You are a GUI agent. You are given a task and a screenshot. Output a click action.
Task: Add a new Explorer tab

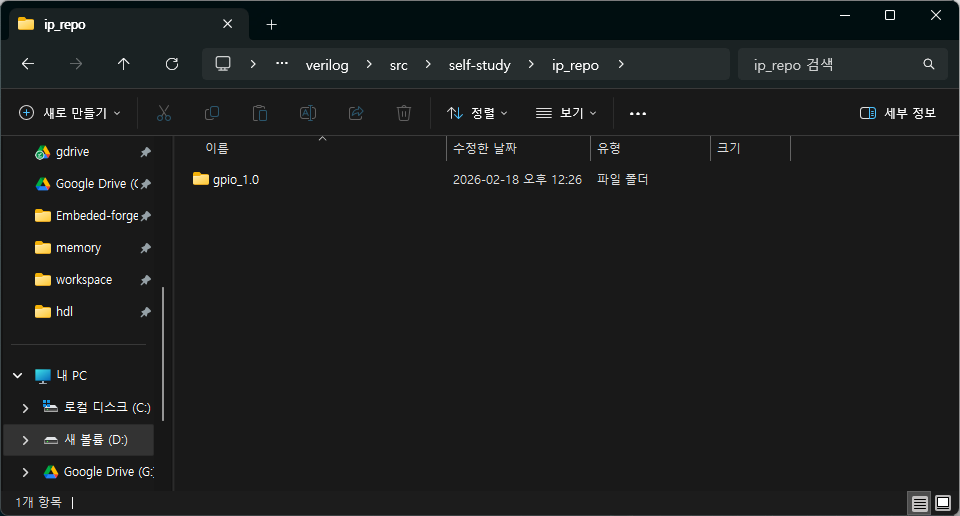pos(272,24)
